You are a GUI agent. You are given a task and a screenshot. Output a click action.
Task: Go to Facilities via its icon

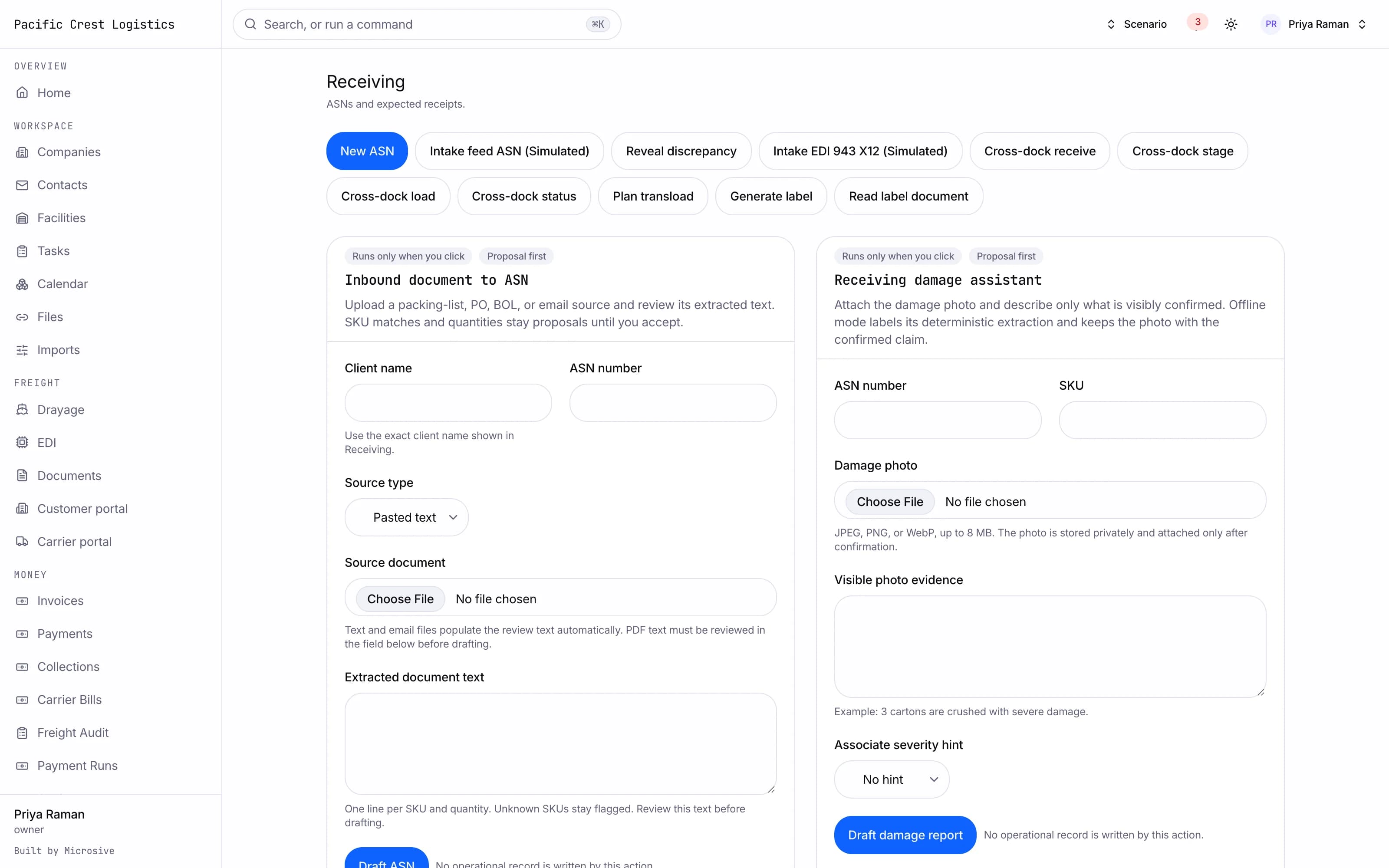[x=22, y=218]
